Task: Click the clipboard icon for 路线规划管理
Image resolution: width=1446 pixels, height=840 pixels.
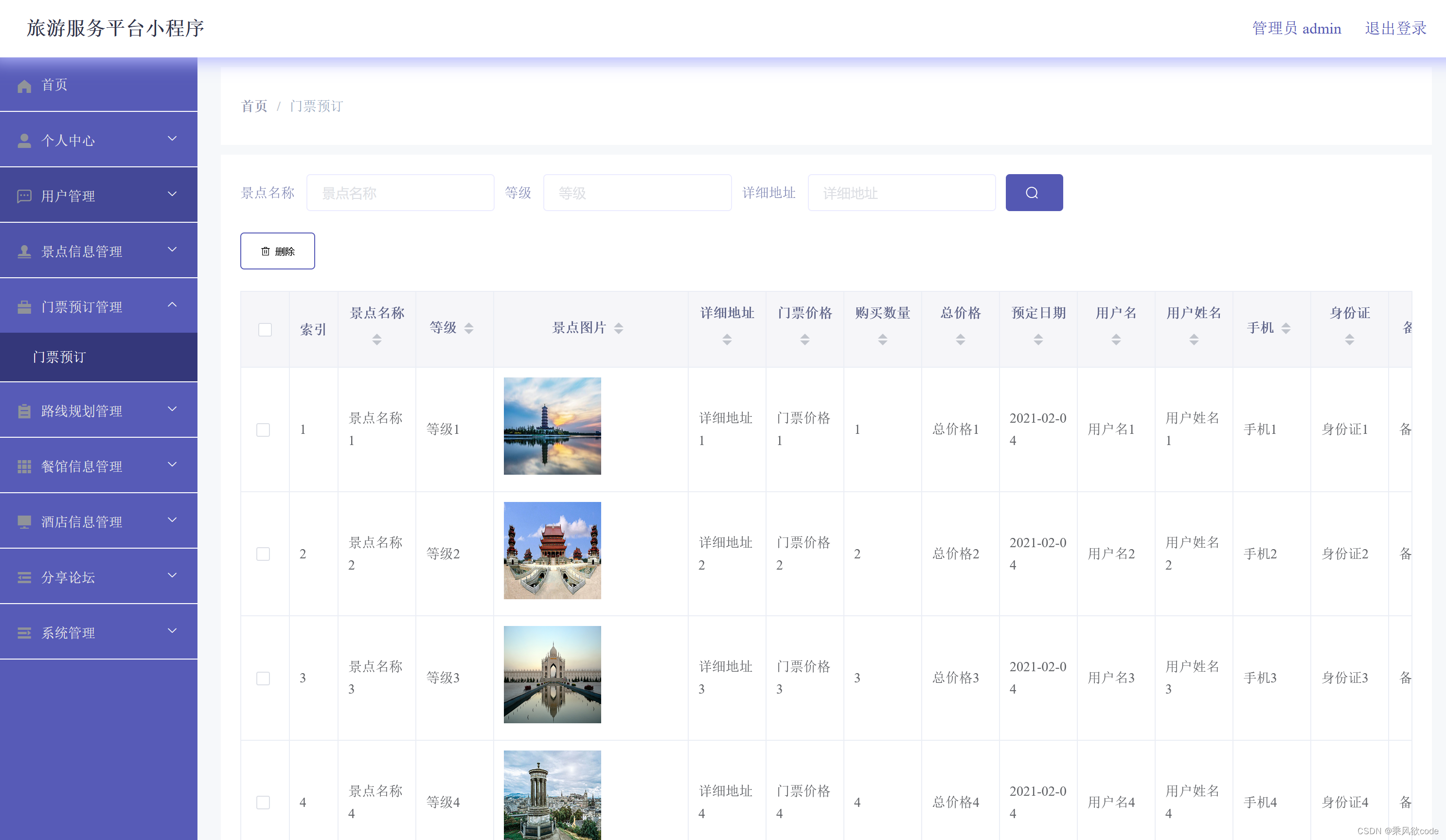Action: click(x=24, y=411)
